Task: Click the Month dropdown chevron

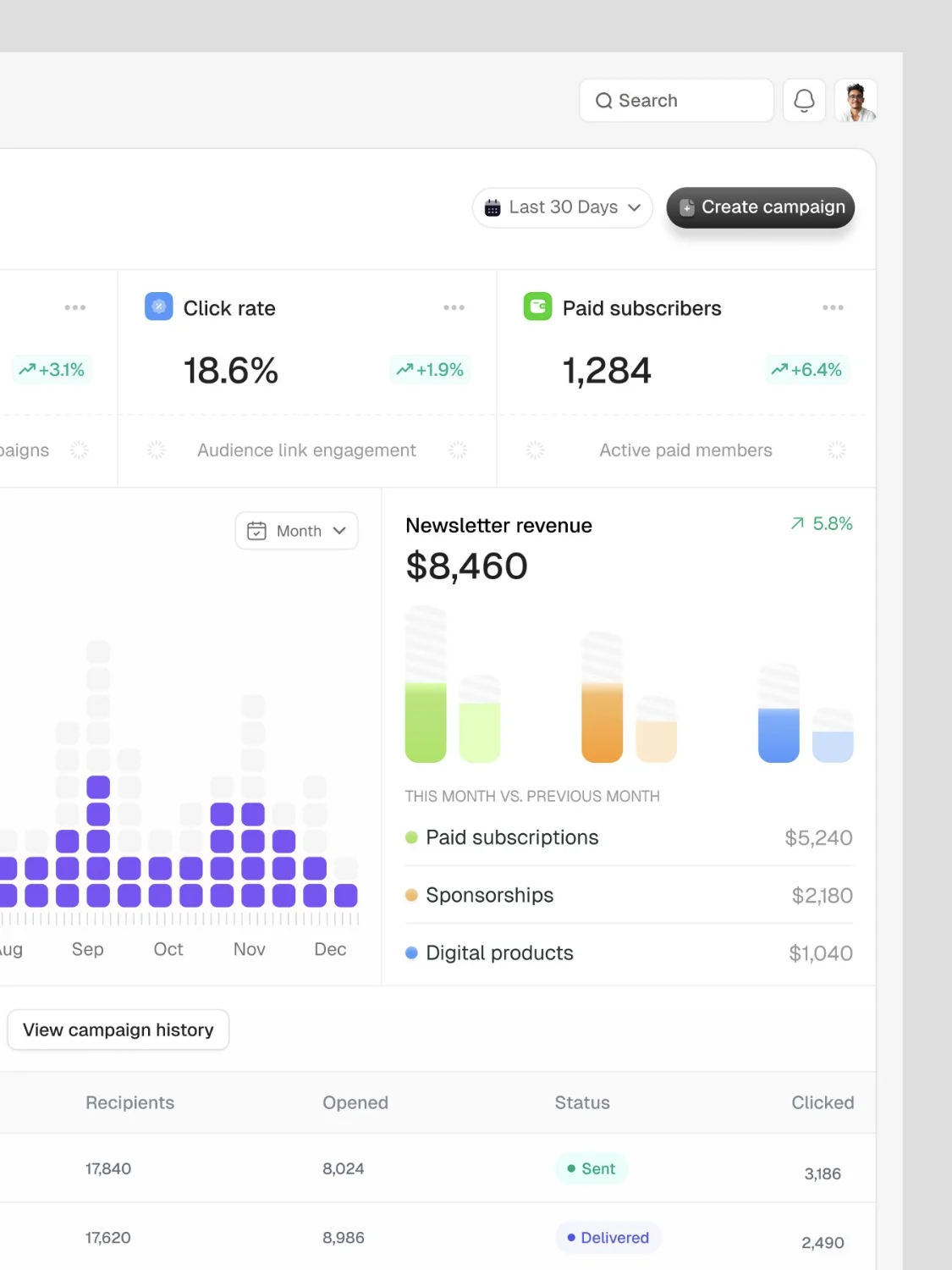Action: pyautogui.click(x=339, y=531)
